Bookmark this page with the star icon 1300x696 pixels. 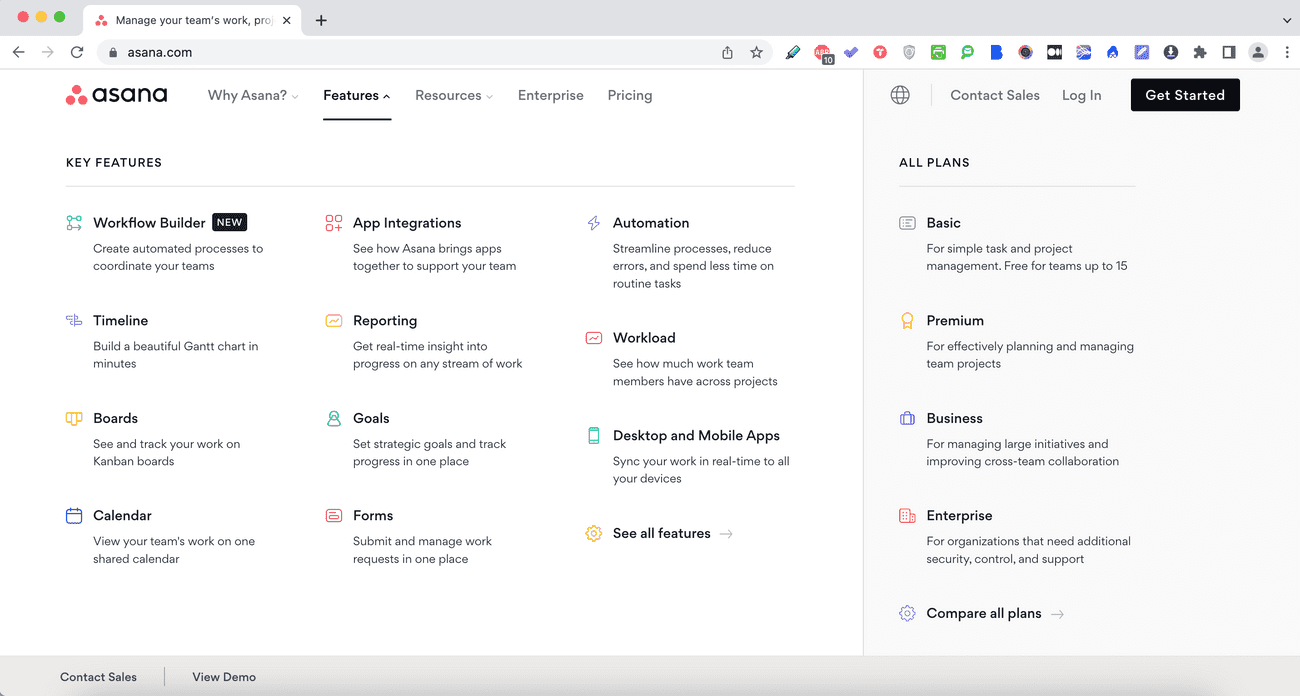pos(757,52)
